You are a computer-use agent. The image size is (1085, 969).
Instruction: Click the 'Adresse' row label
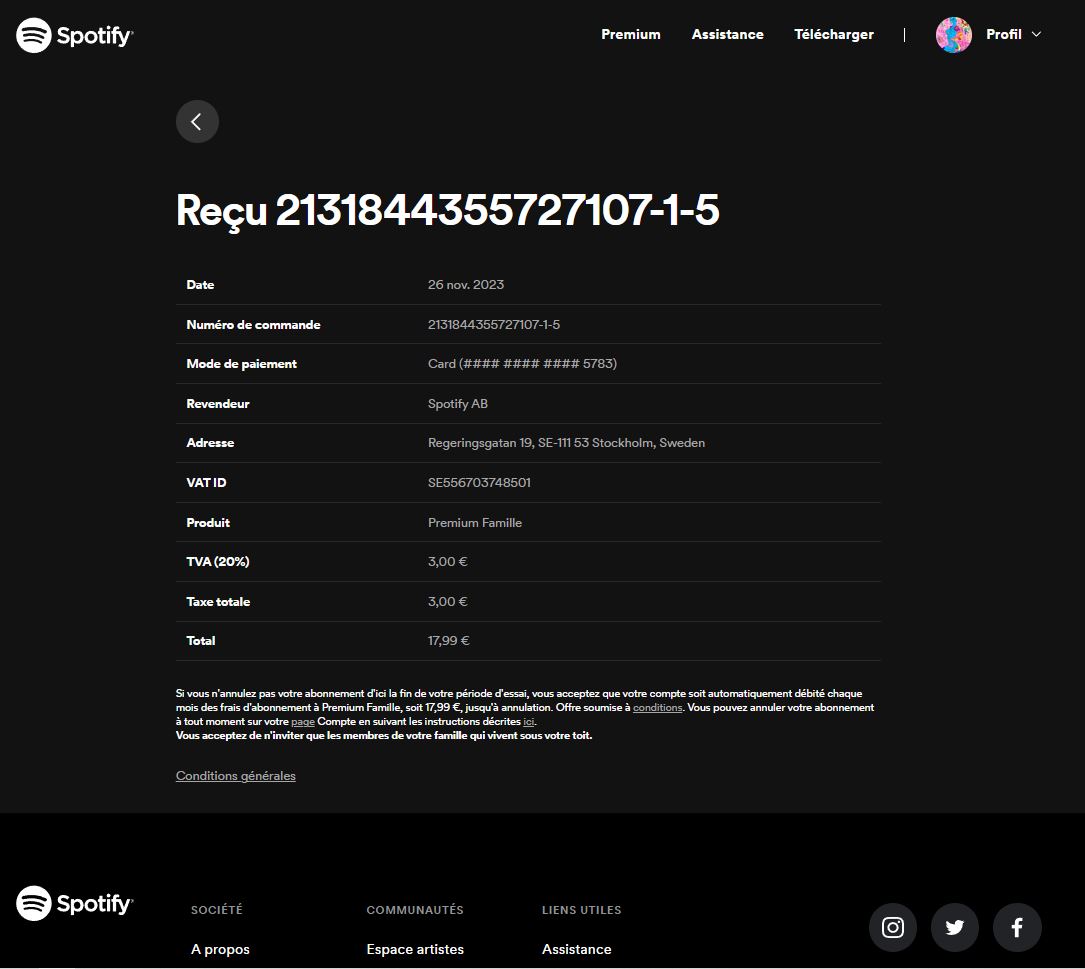210,443
